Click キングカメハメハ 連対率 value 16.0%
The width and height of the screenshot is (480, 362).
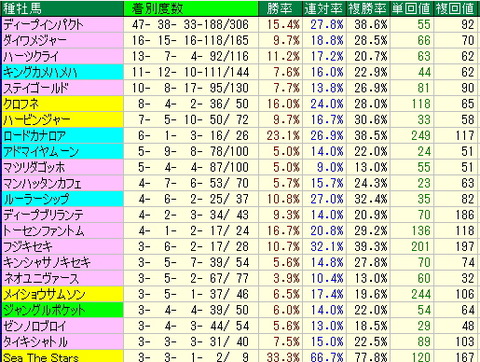pyautogui.click(x=327, y=72)
